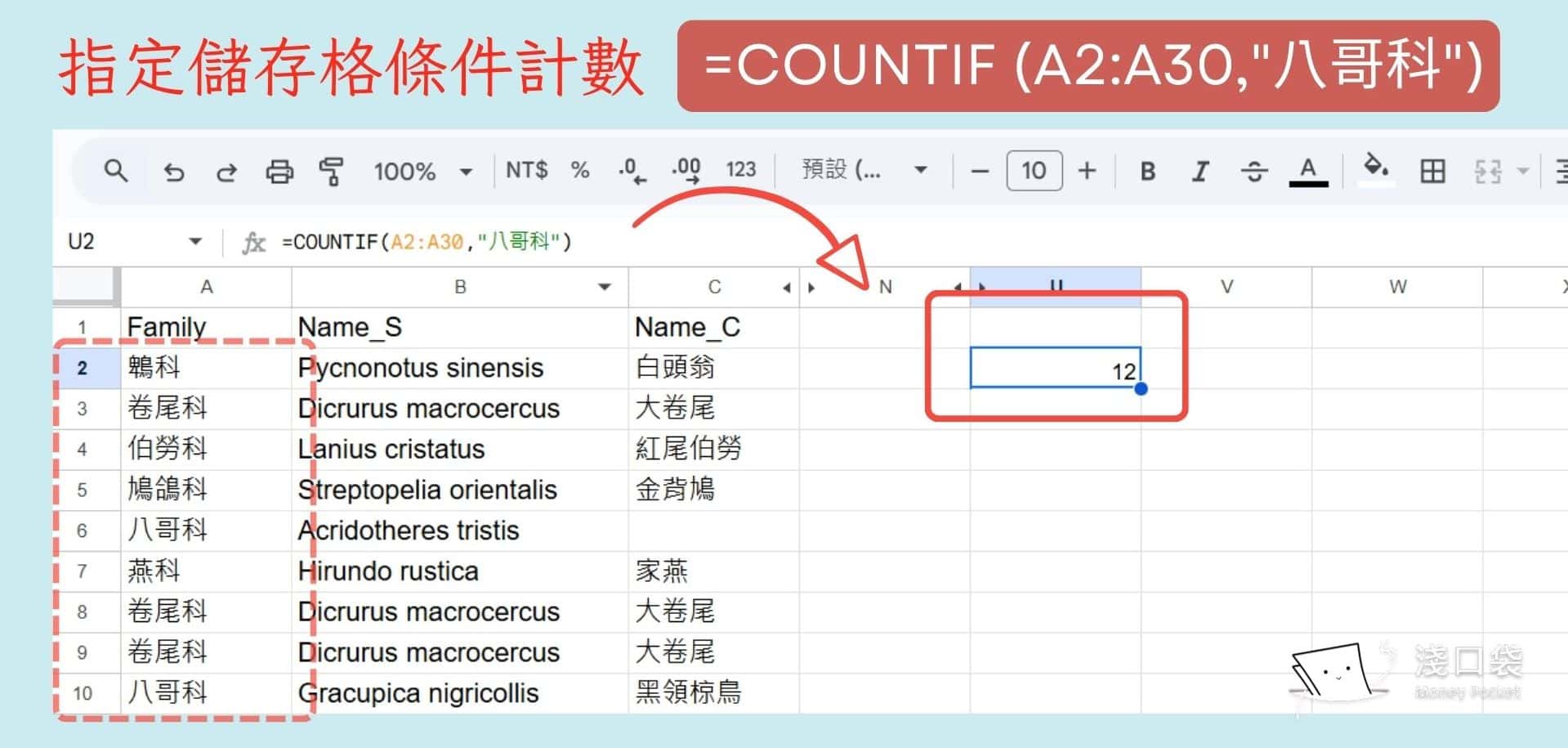Image resolution: width=1568 pixels, height=748 pixels.
Task: Click cell Hirundo rustica
Action: [460, 571]
